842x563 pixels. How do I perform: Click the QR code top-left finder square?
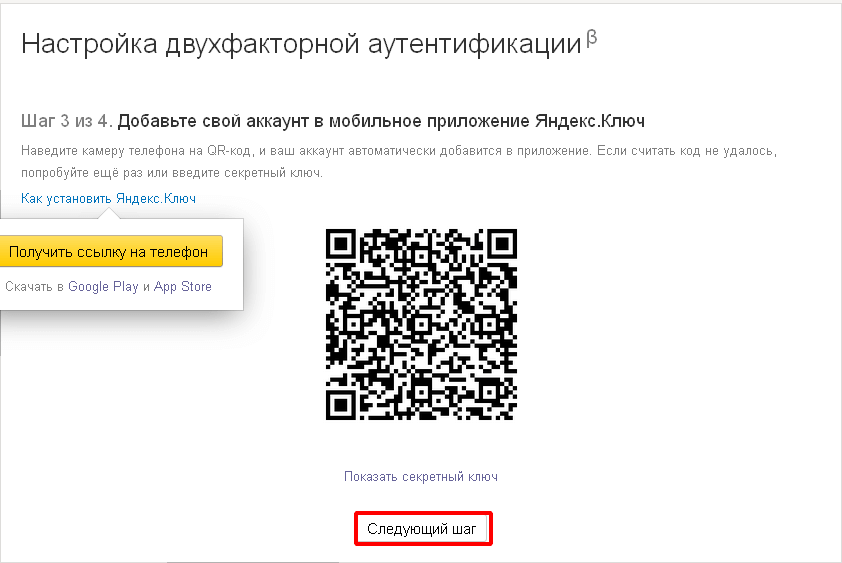(x=340, y=244)
